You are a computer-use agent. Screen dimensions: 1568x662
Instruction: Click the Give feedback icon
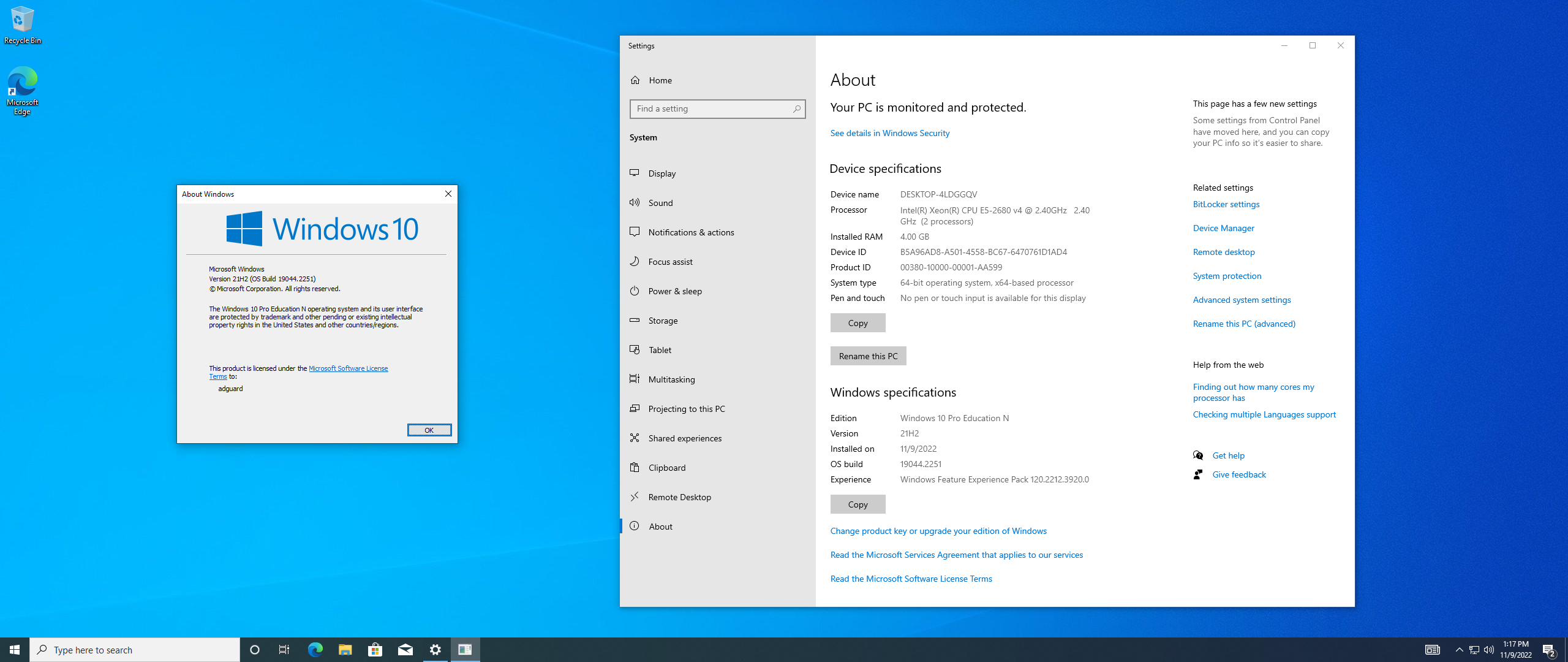point(1198,474)
